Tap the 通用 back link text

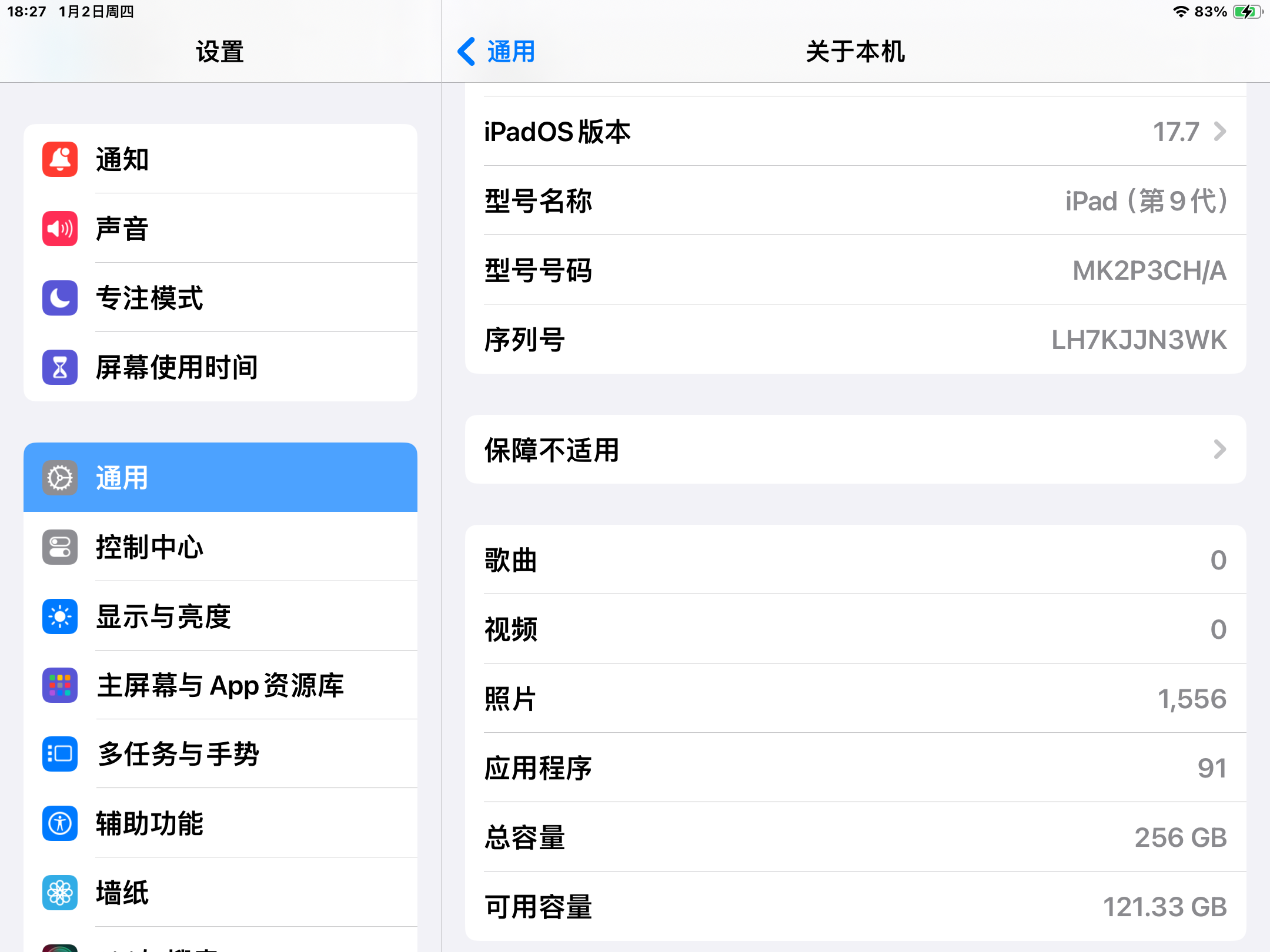[x=511, y=52]
